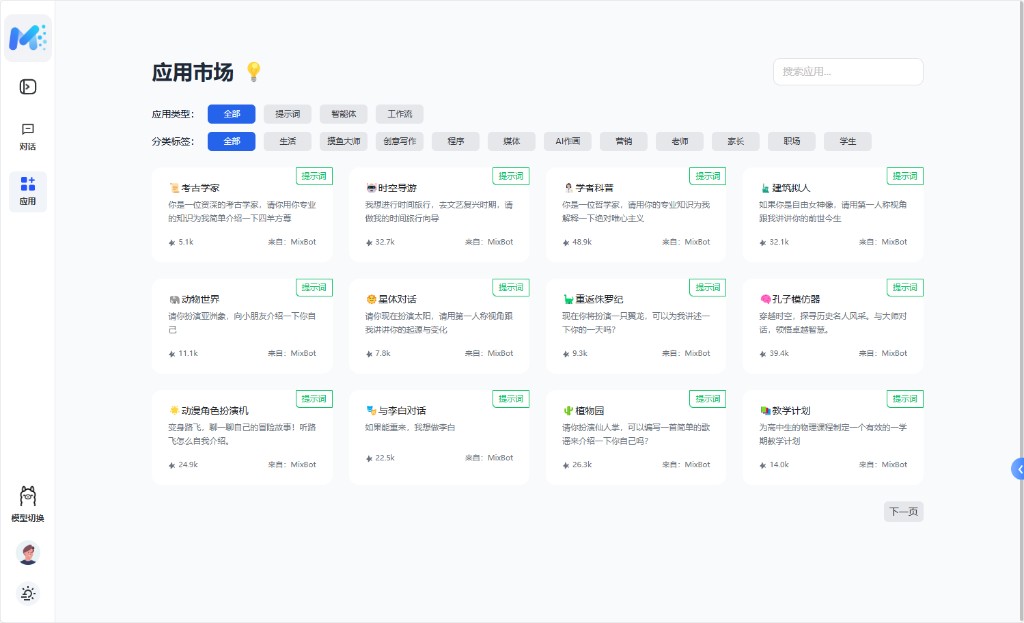
Task: Click the brain icon of 孔子模仿器
Action: click(x=765, y=300)
